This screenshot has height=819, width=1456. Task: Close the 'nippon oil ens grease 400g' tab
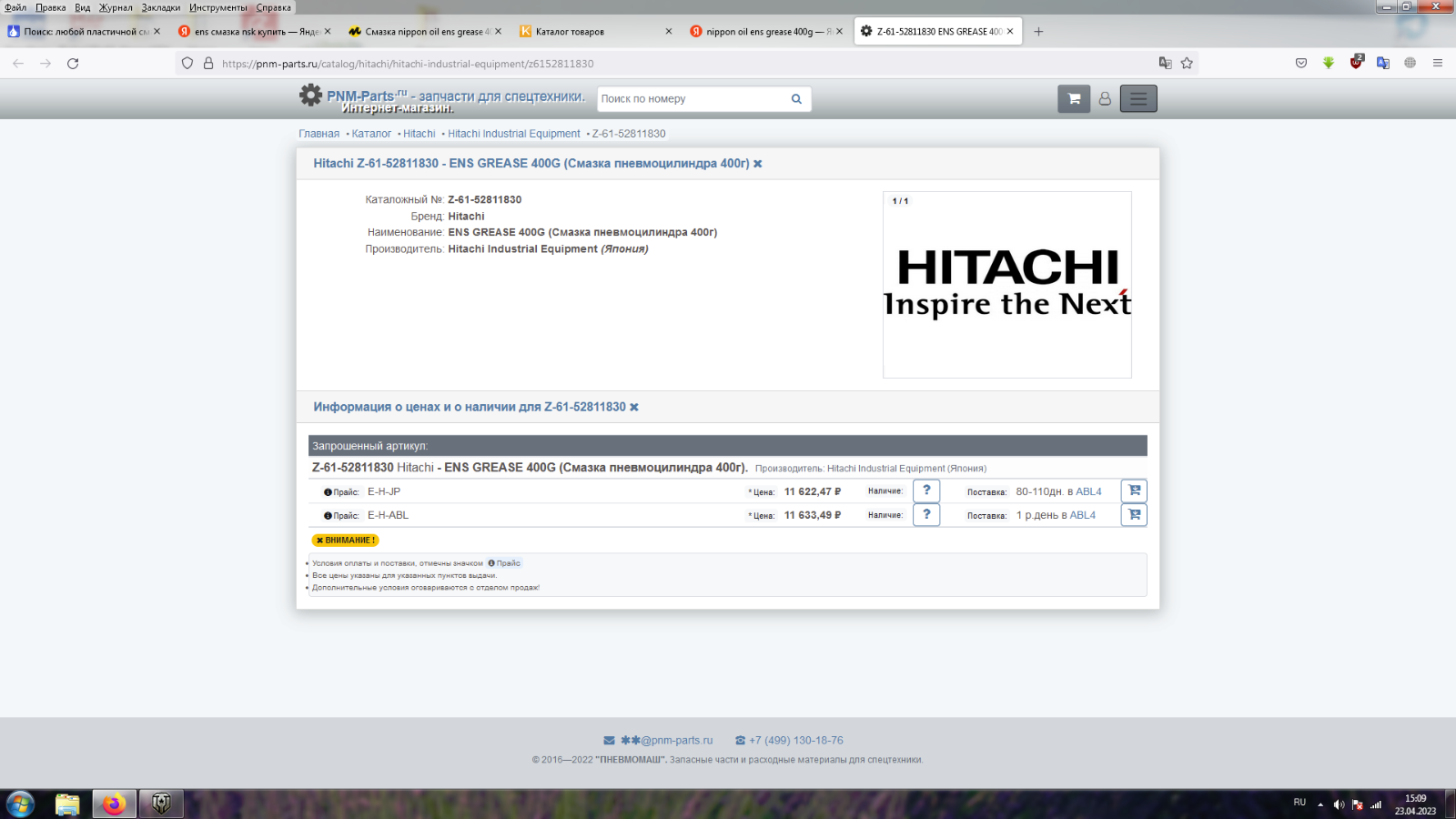[839, 32]
